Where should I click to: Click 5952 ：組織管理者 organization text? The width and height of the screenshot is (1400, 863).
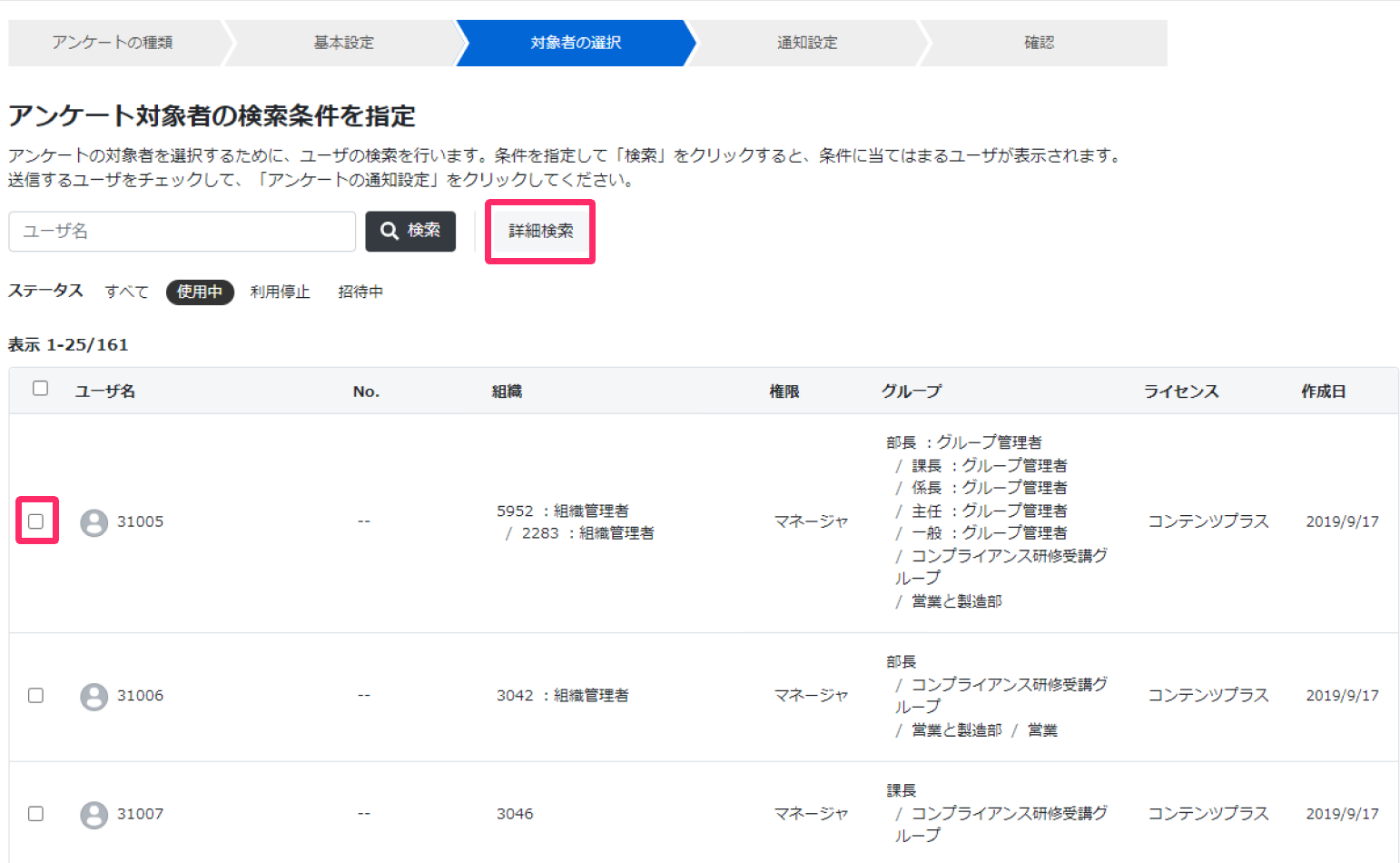pos(563,511)
